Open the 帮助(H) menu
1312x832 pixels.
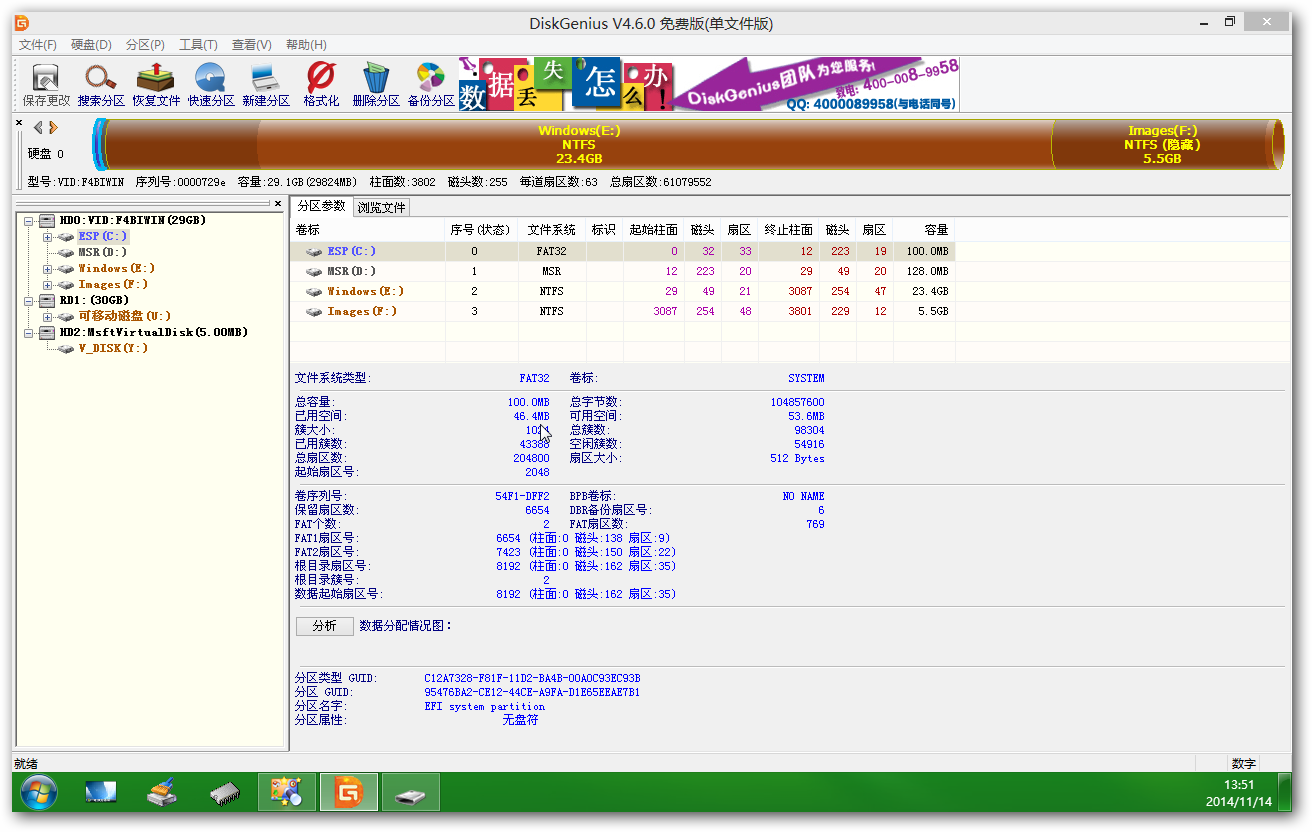tap(306, 45)
